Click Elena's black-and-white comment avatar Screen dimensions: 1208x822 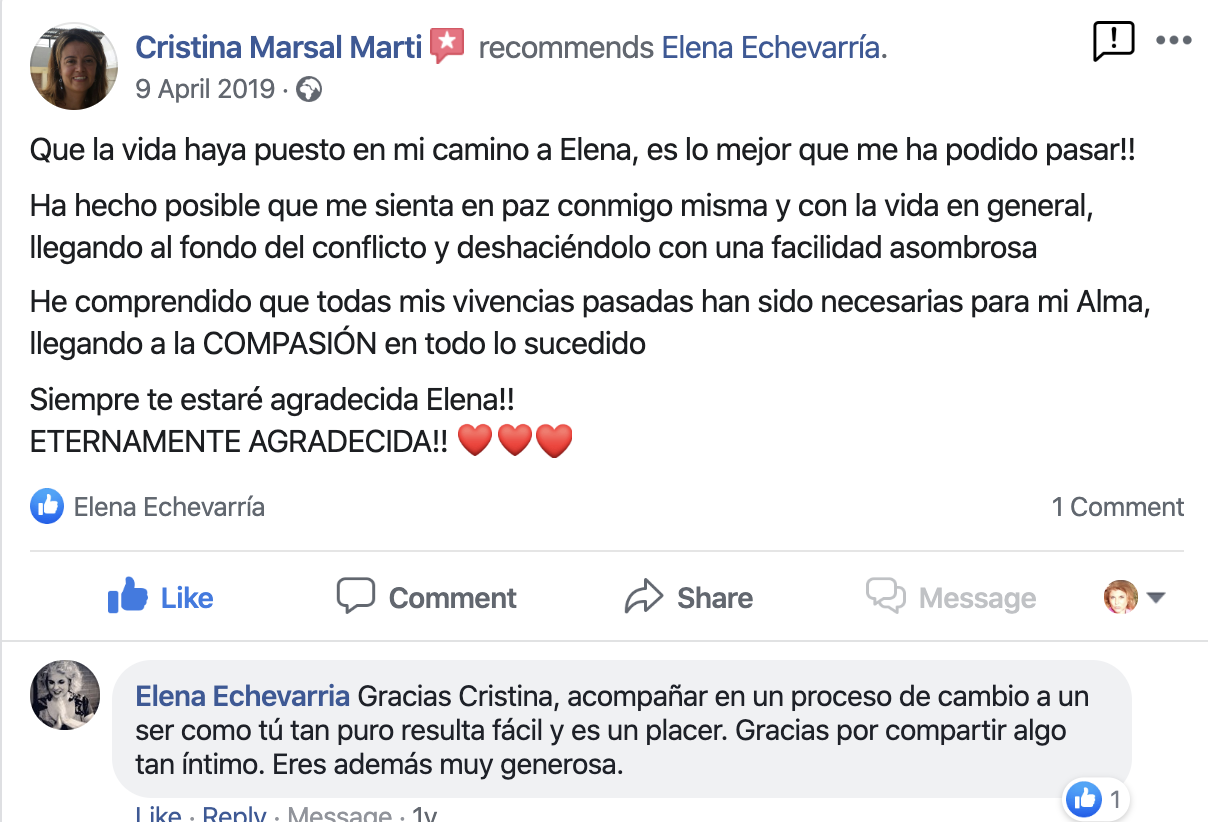coord(66,695)
